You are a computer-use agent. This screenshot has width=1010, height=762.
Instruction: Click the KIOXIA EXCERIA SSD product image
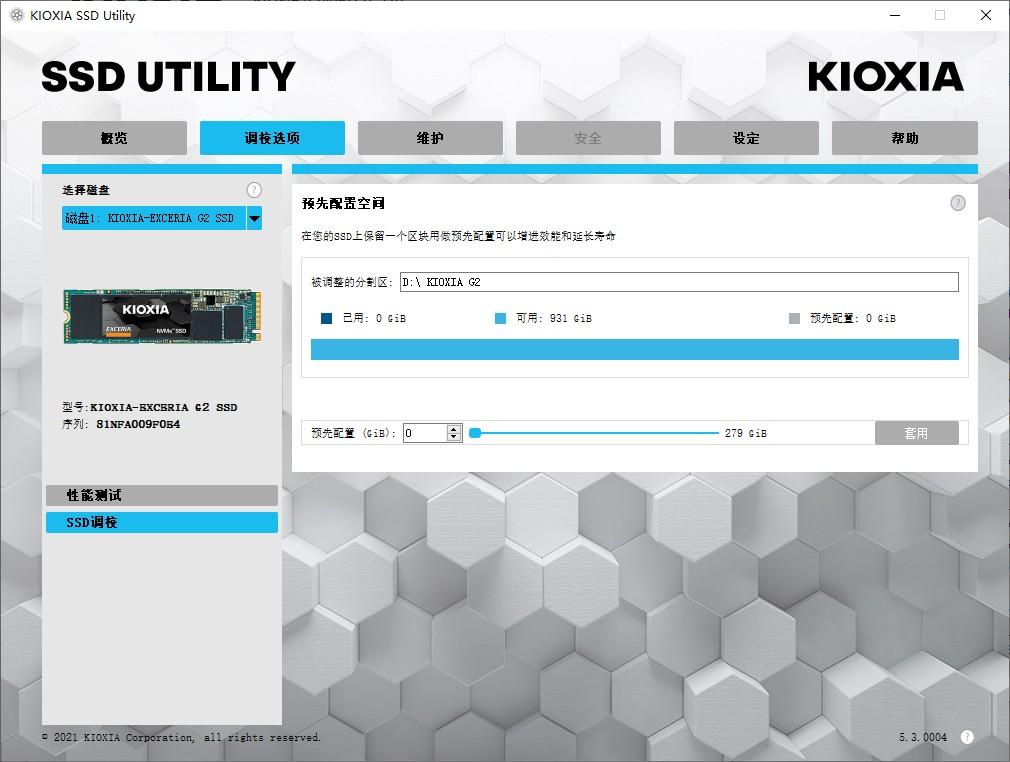pos(162,316)
